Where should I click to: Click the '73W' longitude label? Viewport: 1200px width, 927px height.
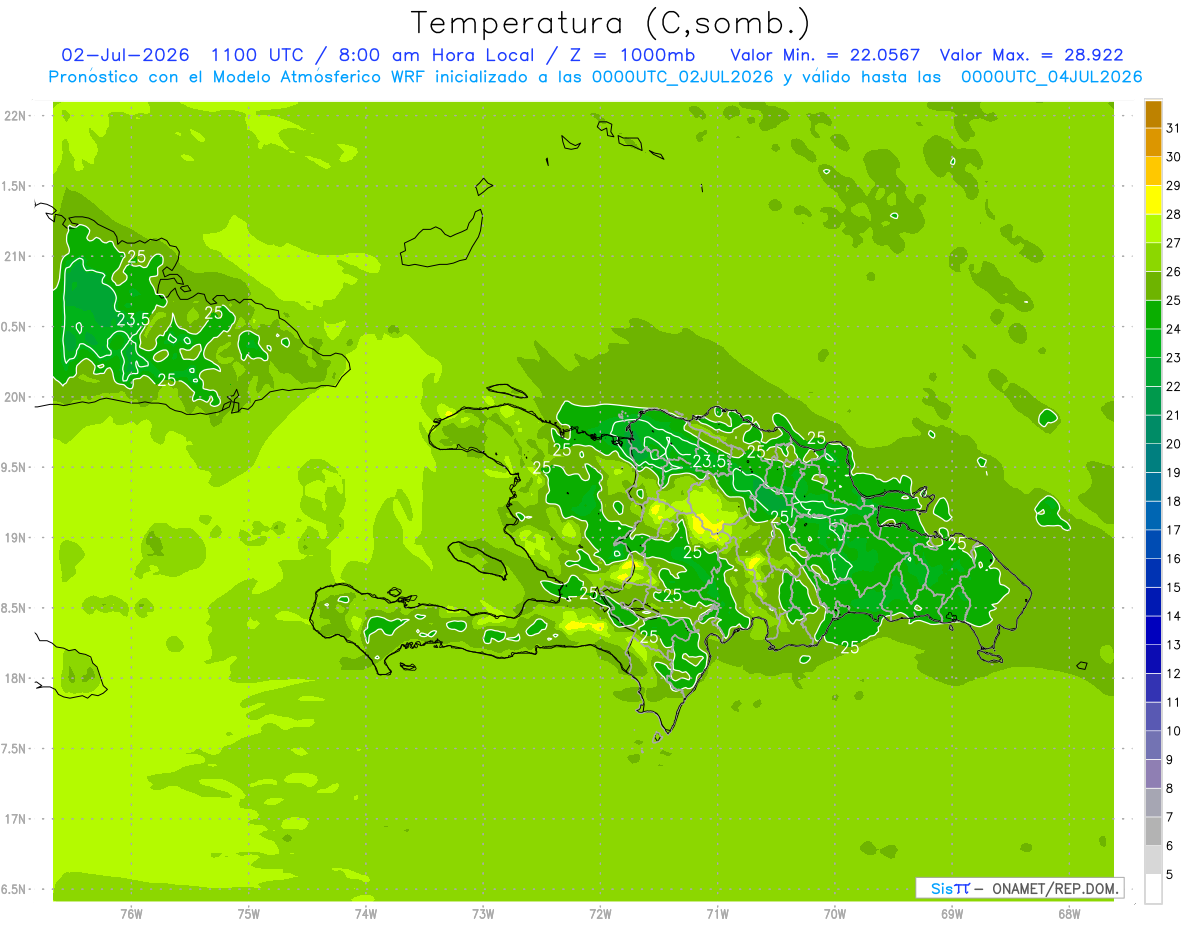click(x=483, y=913)
